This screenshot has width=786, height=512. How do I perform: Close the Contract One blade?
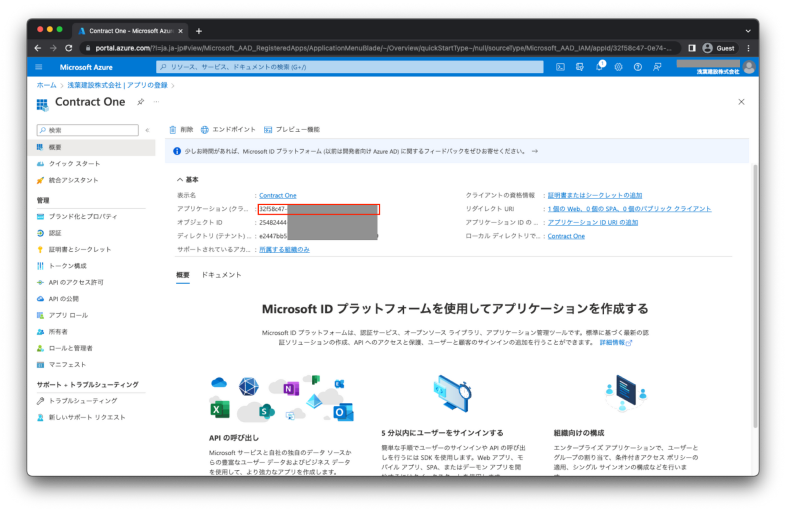[x=741, y=102]
